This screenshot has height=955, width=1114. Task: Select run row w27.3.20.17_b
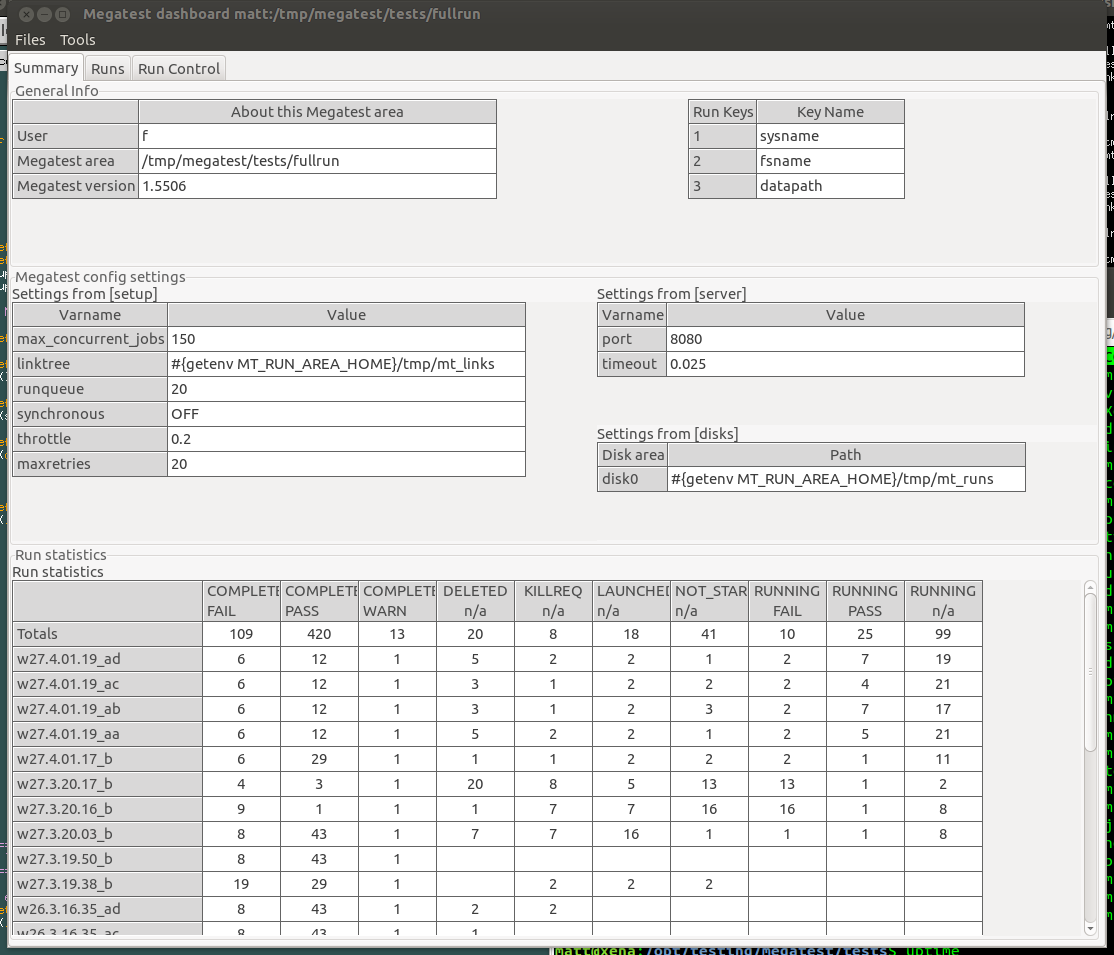(107, 784)
